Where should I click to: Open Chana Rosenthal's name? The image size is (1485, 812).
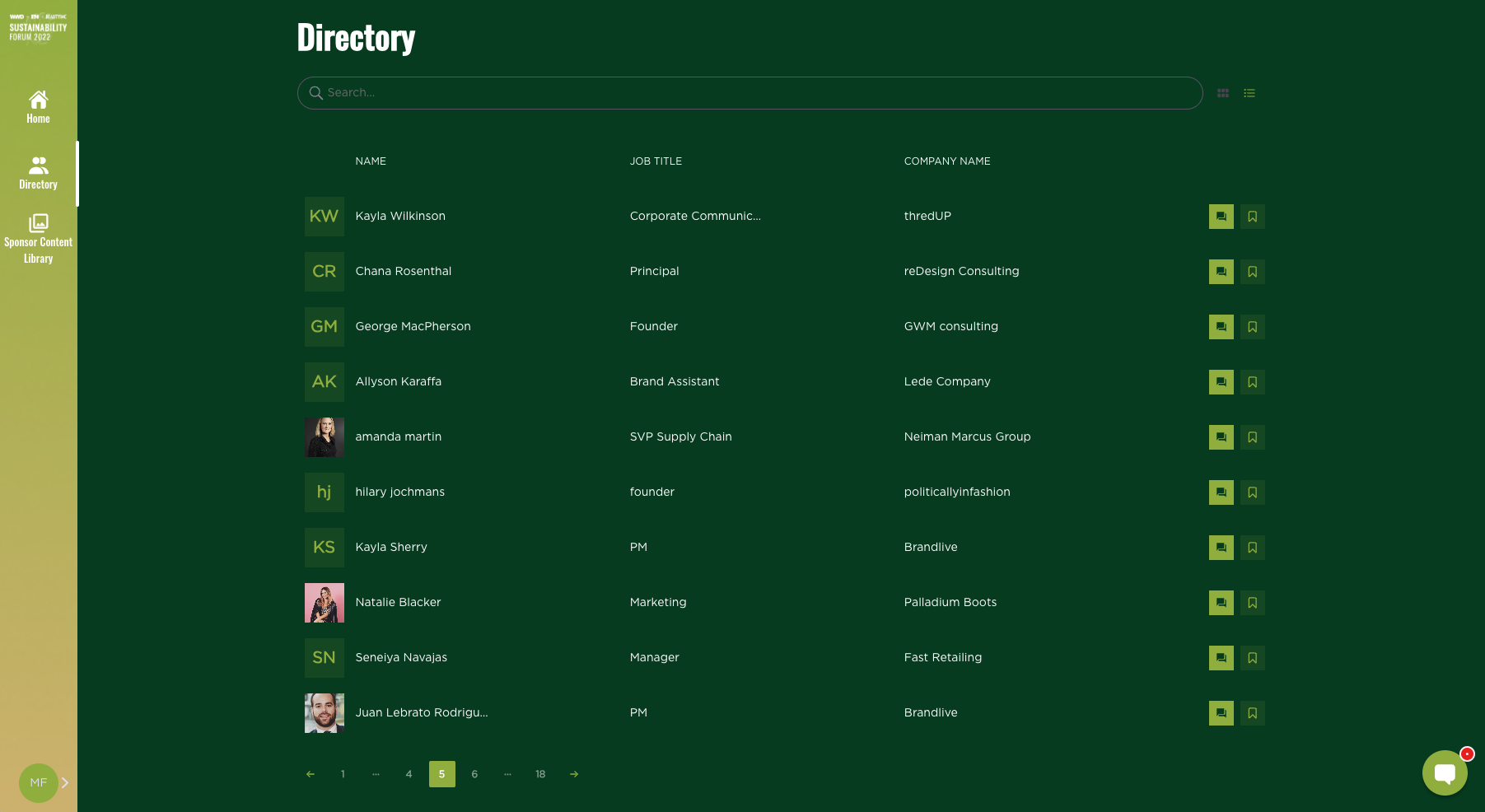click(x=404, y=271)
